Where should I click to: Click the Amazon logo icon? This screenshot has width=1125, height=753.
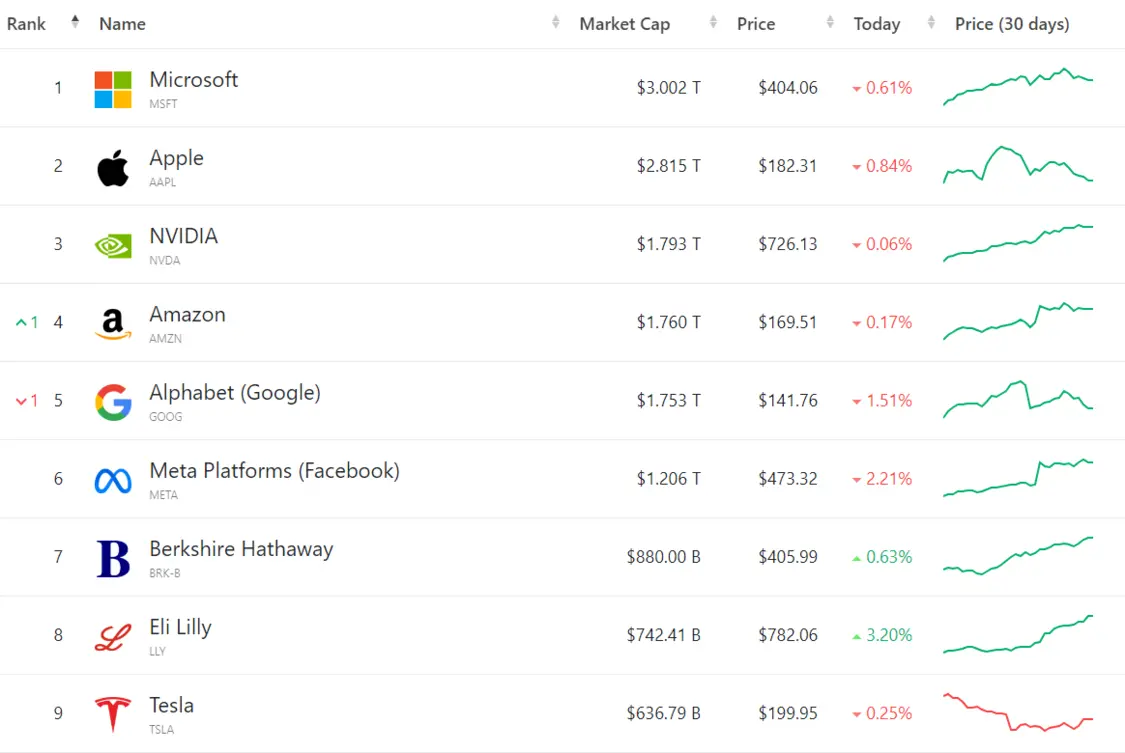click(x=113, y=323)
